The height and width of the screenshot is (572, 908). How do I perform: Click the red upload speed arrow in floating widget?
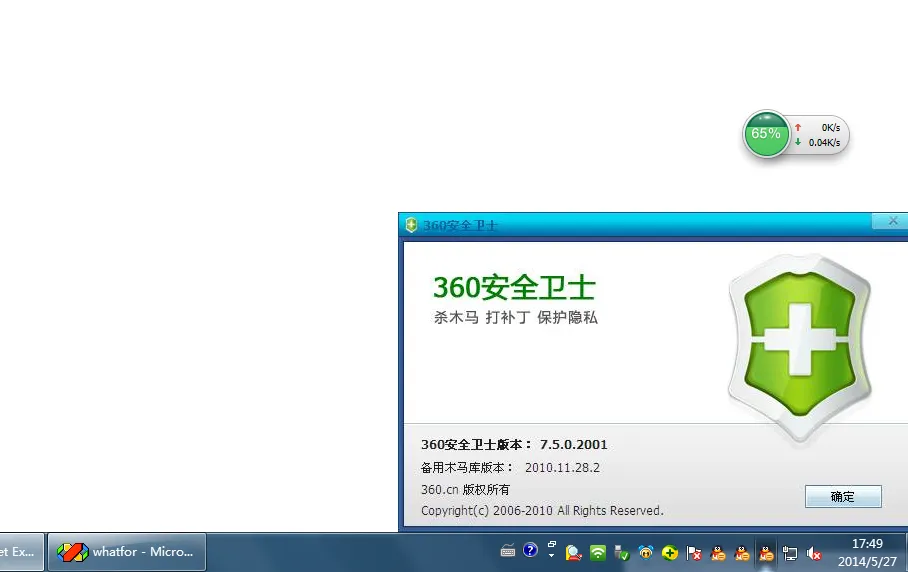point(798,127)
